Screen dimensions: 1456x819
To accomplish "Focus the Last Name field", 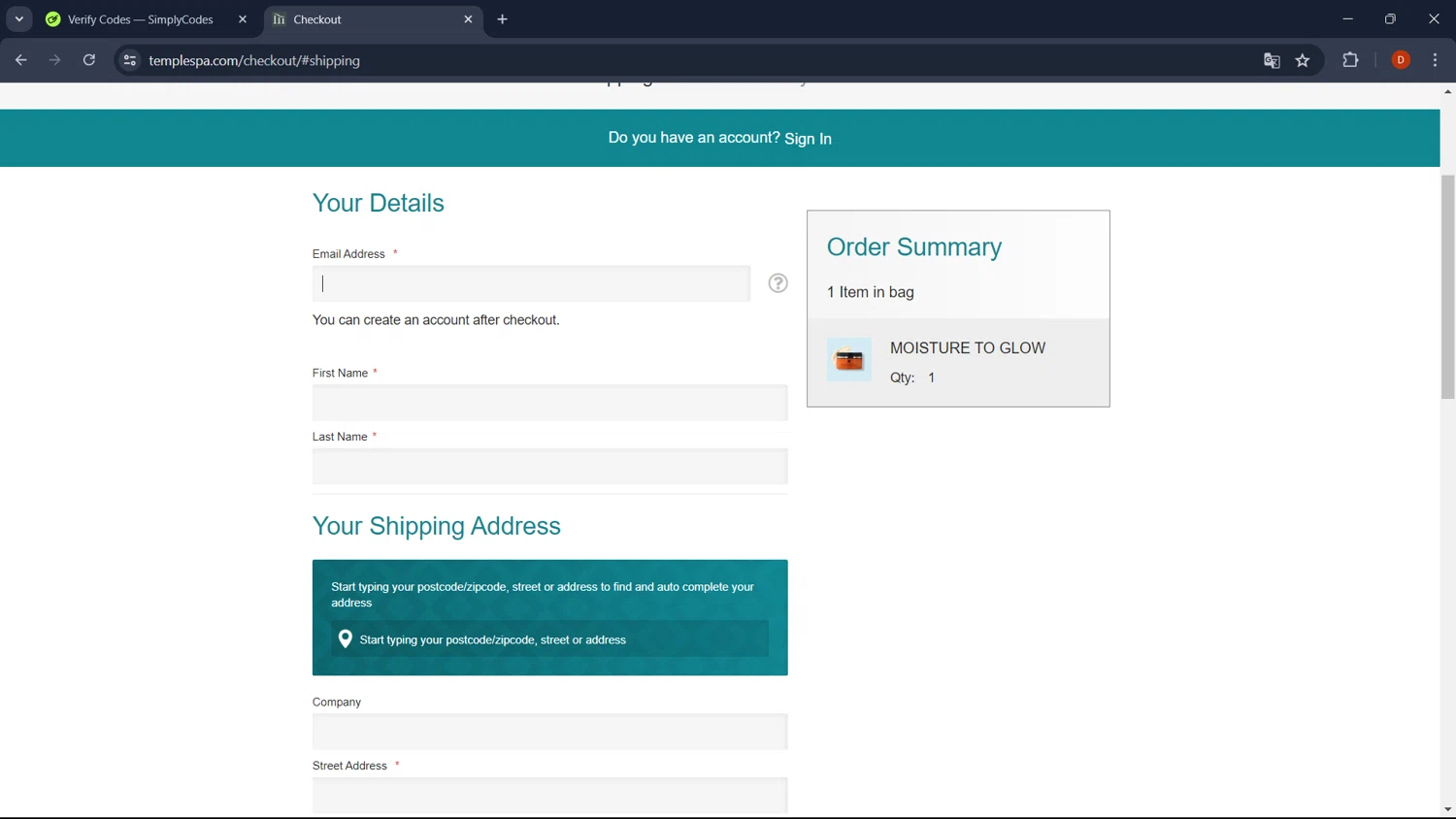I will tap(549, 467).
